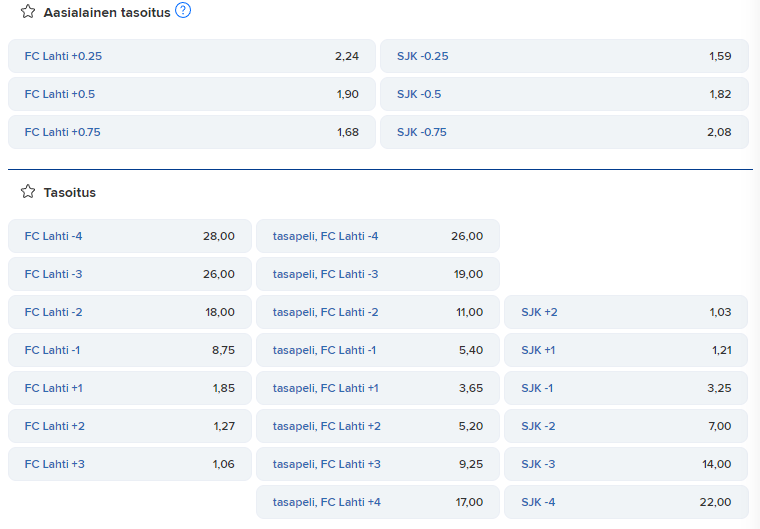Click the Tasoitus section heading
The height and width of the screenshot is (529, 760).
(70, 192)
